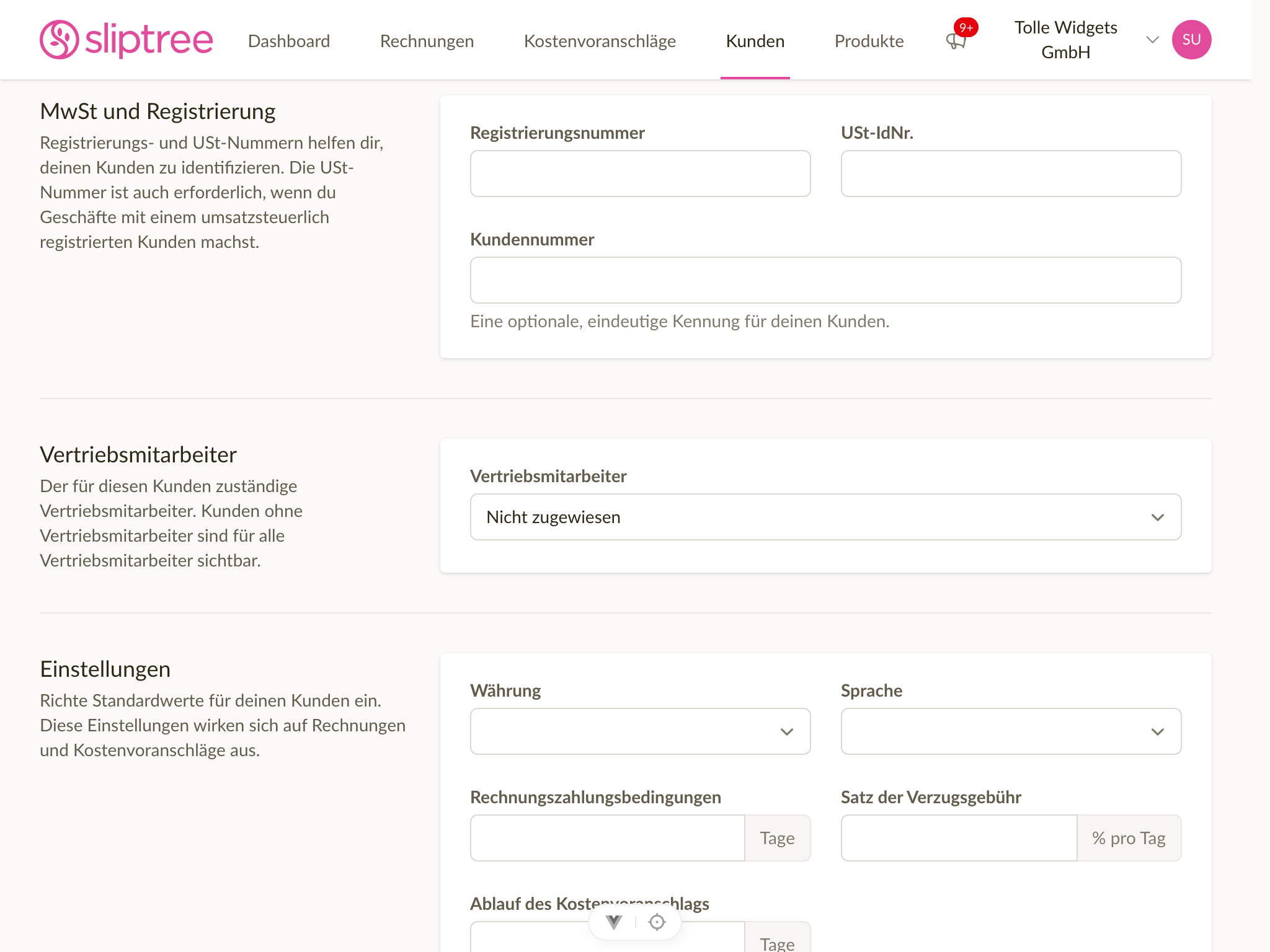Click the 'Vertriebsmitarbeiter' left section heading
The image size is (1270, 952).
click(138, 455)
